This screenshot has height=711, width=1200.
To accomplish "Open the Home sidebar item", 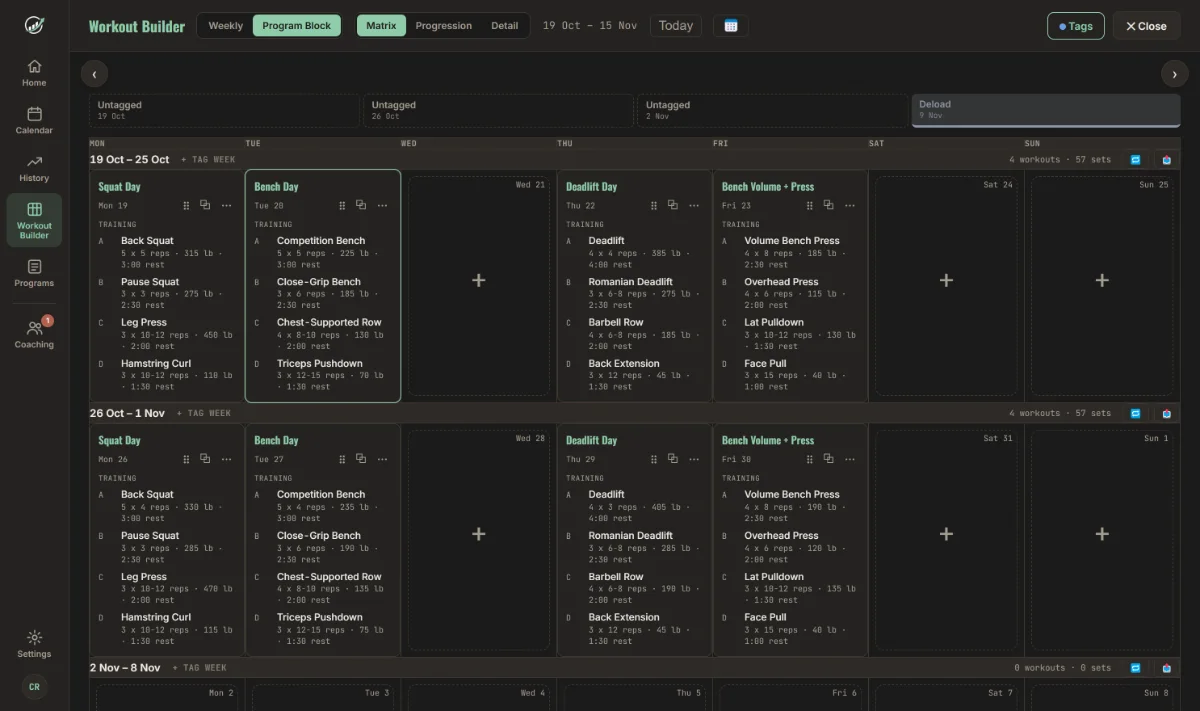I will coord(34,73).
